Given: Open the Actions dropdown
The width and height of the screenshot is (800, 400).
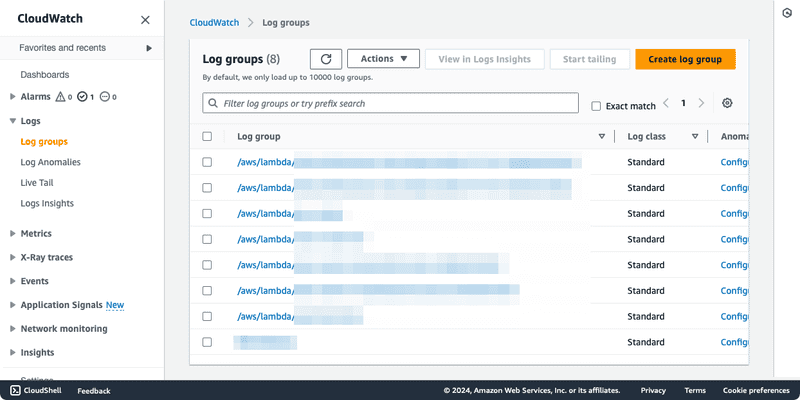Looking at the screenshot, I should 383,59.
